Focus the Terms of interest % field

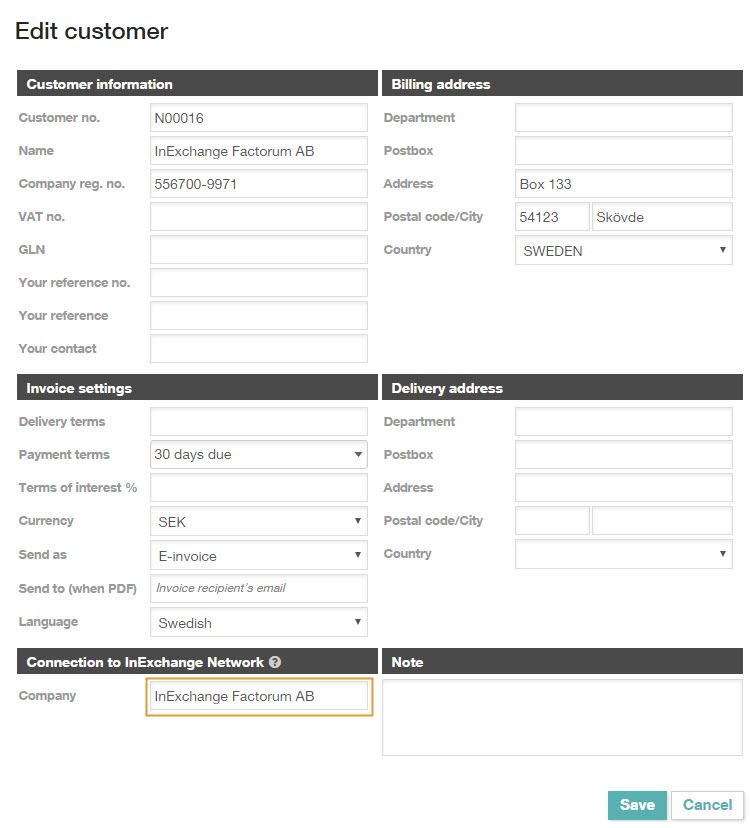coord(259,487)
